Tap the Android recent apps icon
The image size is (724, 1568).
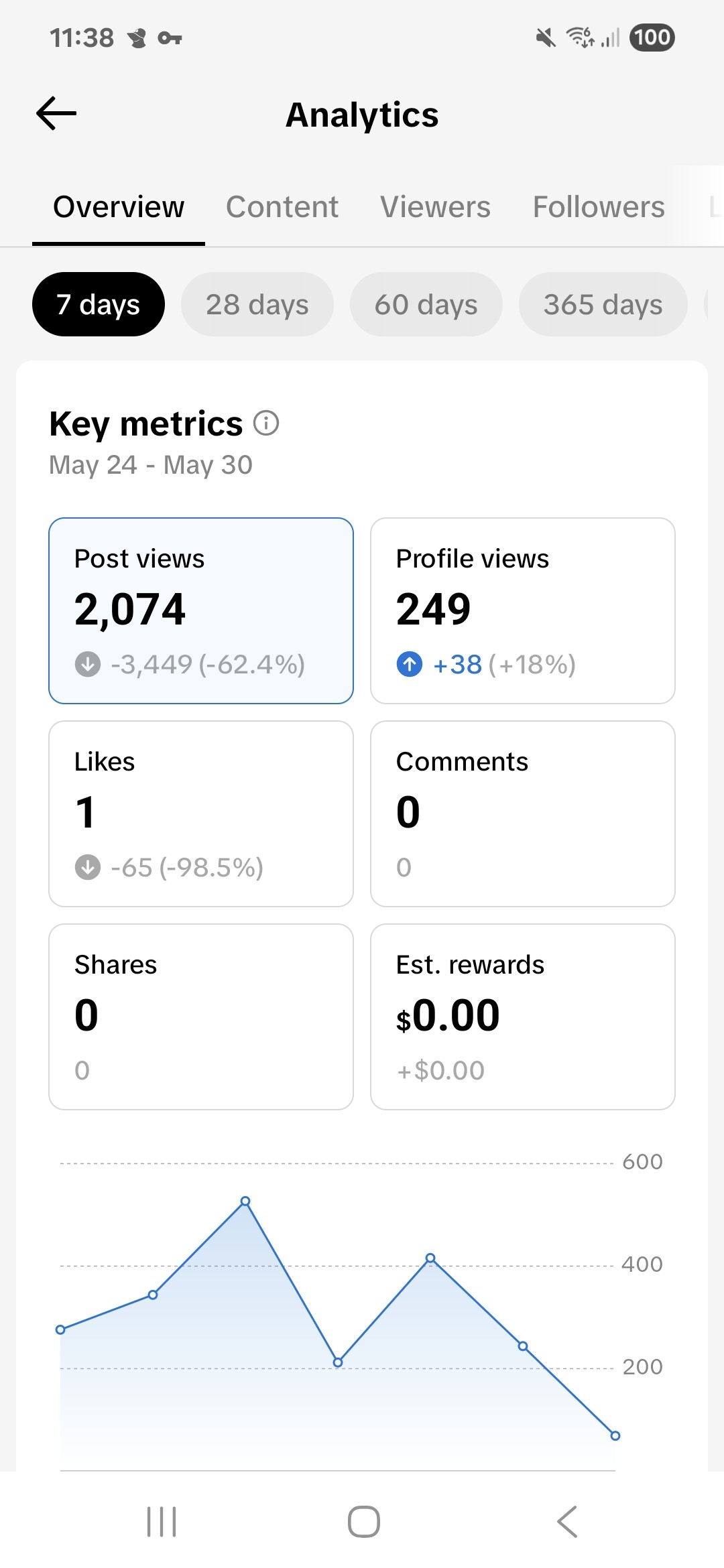coord(162,1521)
